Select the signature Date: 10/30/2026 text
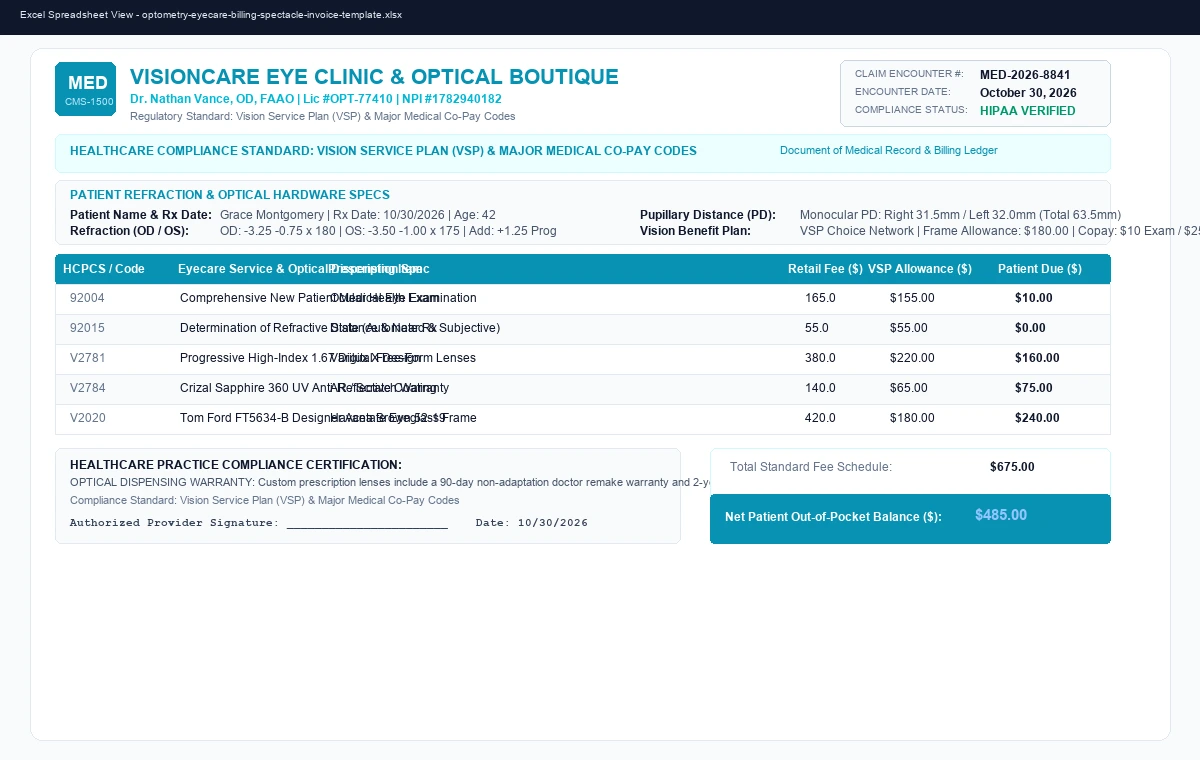Image resolution: width=1200 pixels, height=760 pixels. point(532,523)
